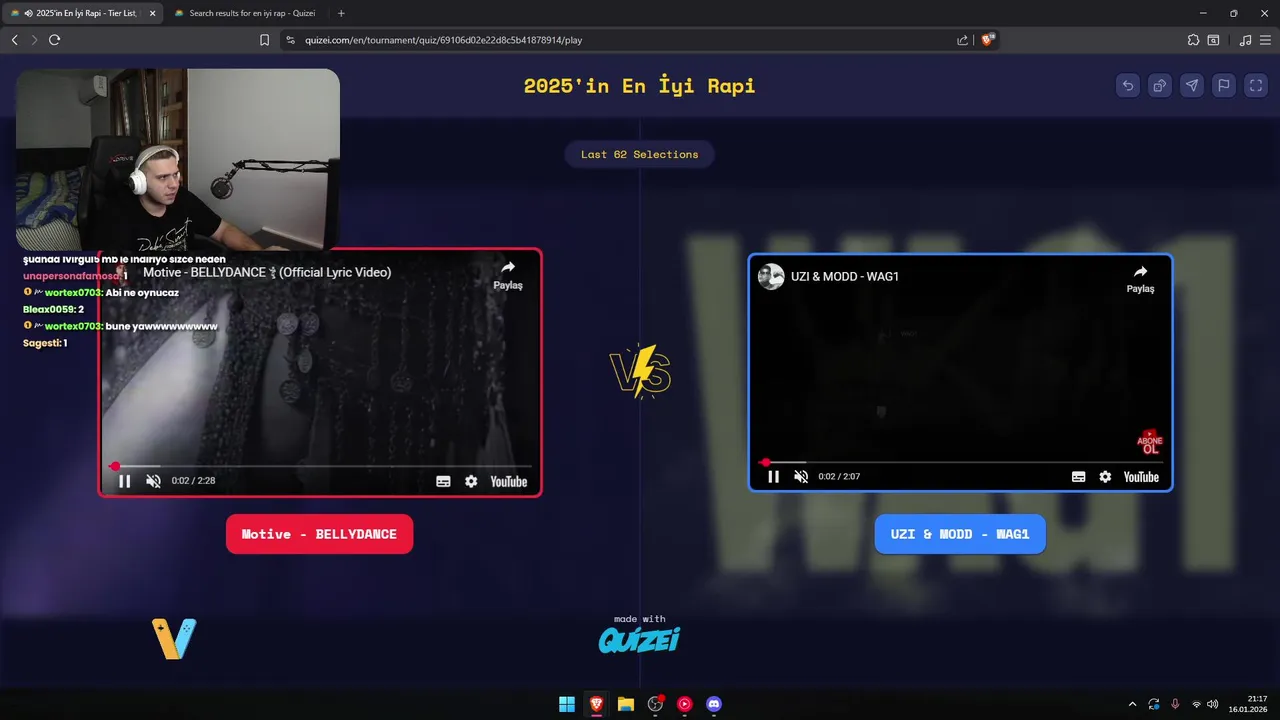This screenshot has height=720, width=1280.
Task: Click Paylaş share on the WAG1 video
Action: pyautogui.click(x=1140, y=279)
